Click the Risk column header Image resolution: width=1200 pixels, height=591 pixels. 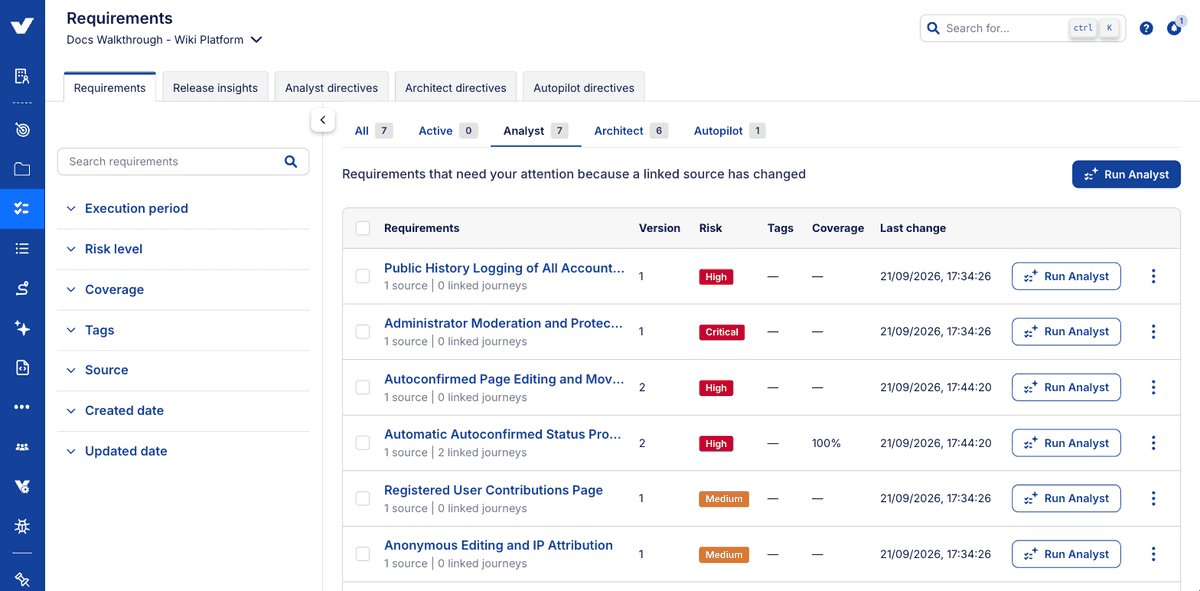[x=710, y=228]
